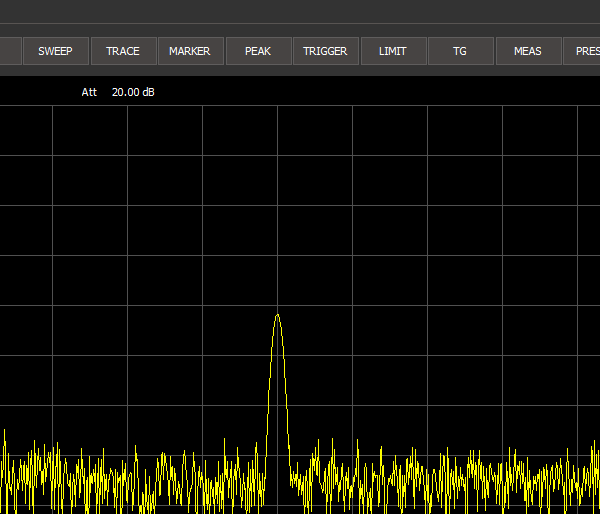Select the LIMIT button
600x514 pixels.
(393, 51)
